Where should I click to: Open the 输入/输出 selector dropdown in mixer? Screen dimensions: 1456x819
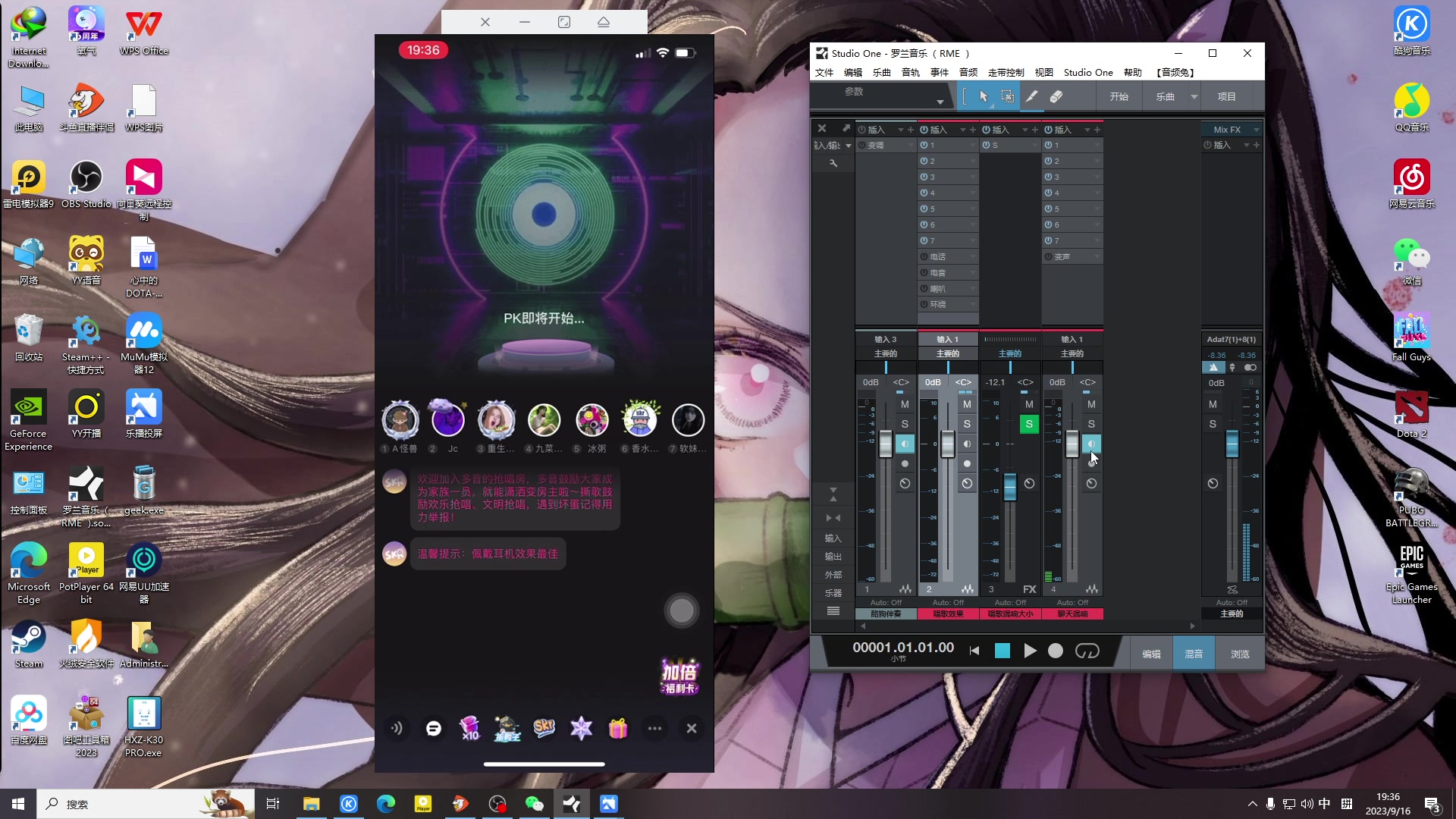tap(849, 145)
